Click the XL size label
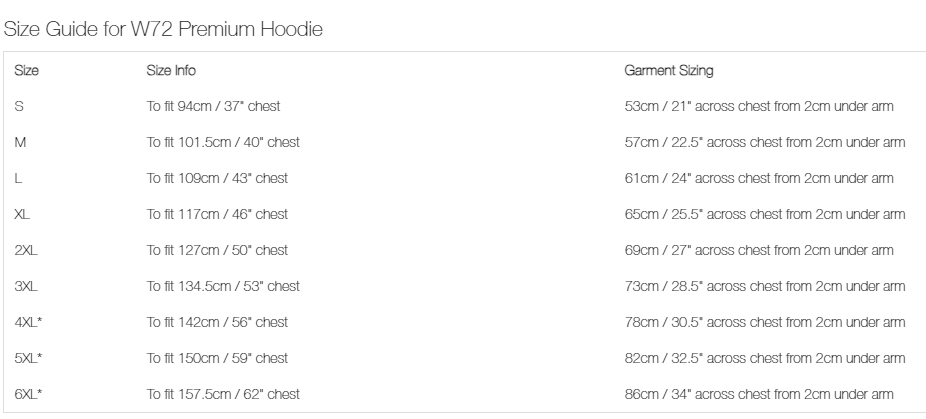Image resolution: width=926 pixels, height=419 pixels. 22,215
